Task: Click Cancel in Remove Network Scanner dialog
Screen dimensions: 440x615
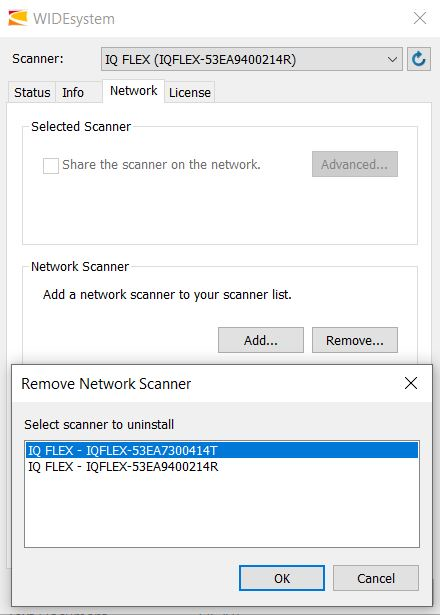Action: 376,578
